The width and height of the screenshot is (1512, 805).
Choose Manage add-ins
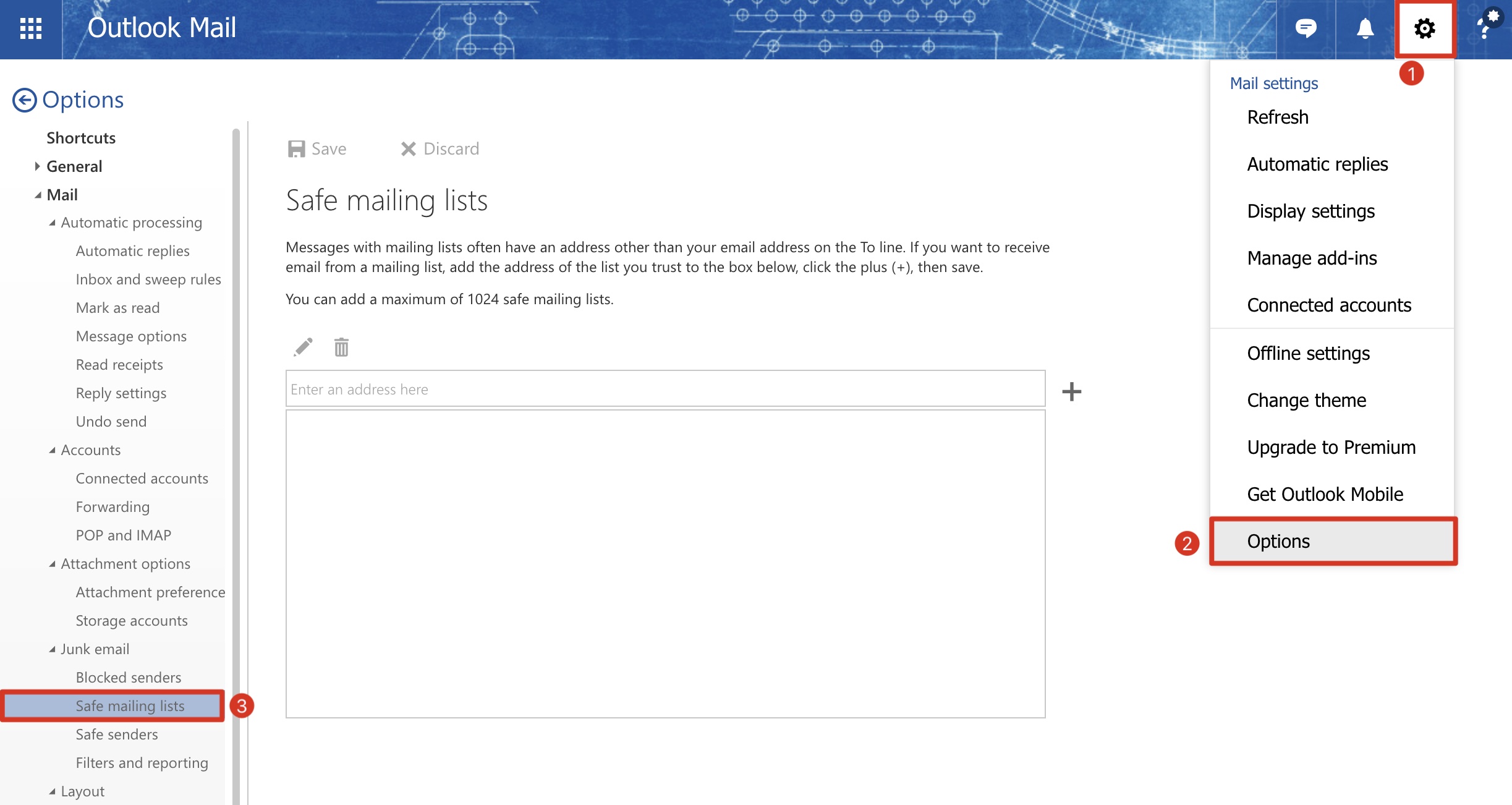click(x=1312, y=258)
